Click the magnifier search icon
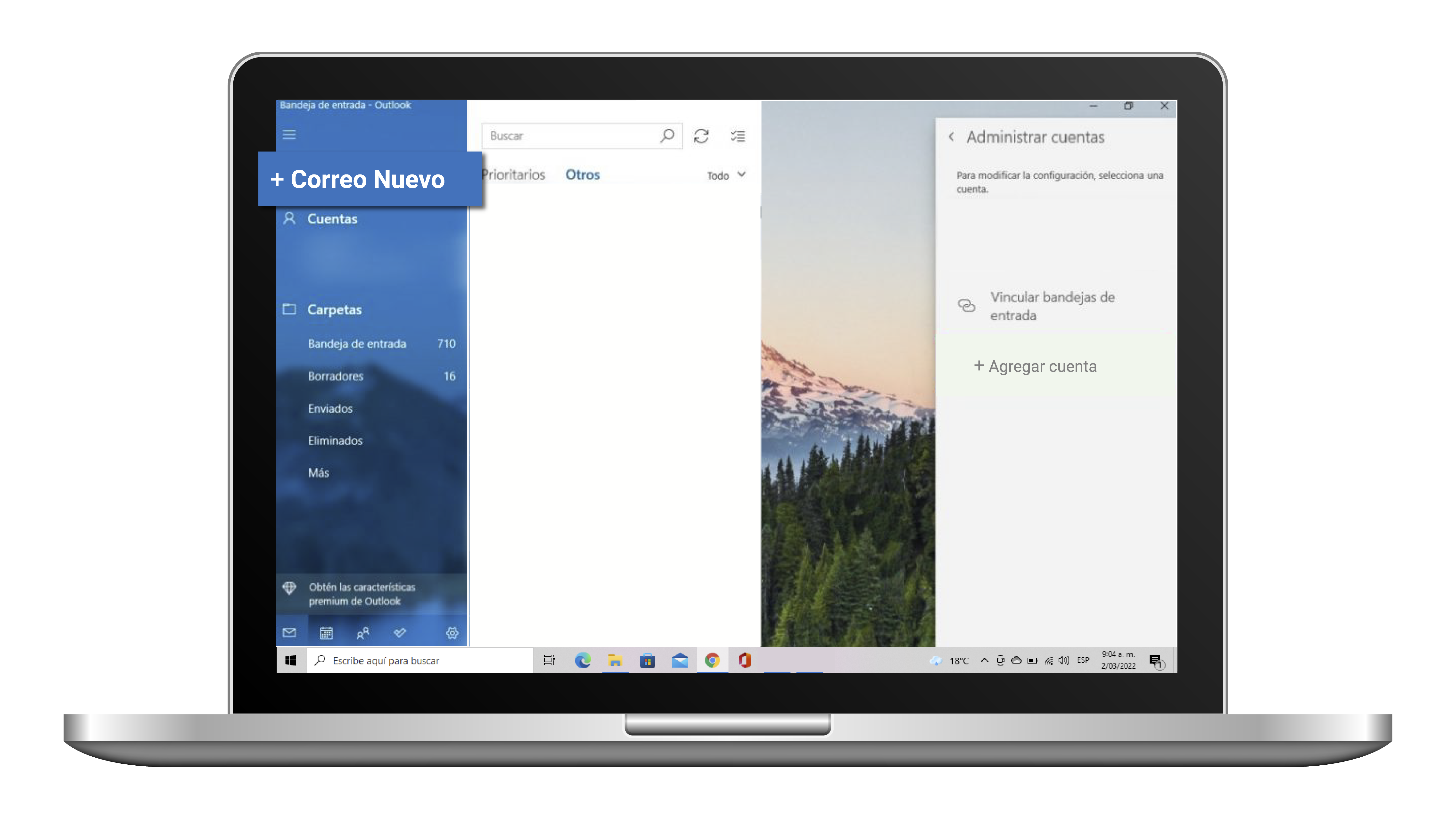Viewport: 1456px width, 819px height. tap(667, 136)
